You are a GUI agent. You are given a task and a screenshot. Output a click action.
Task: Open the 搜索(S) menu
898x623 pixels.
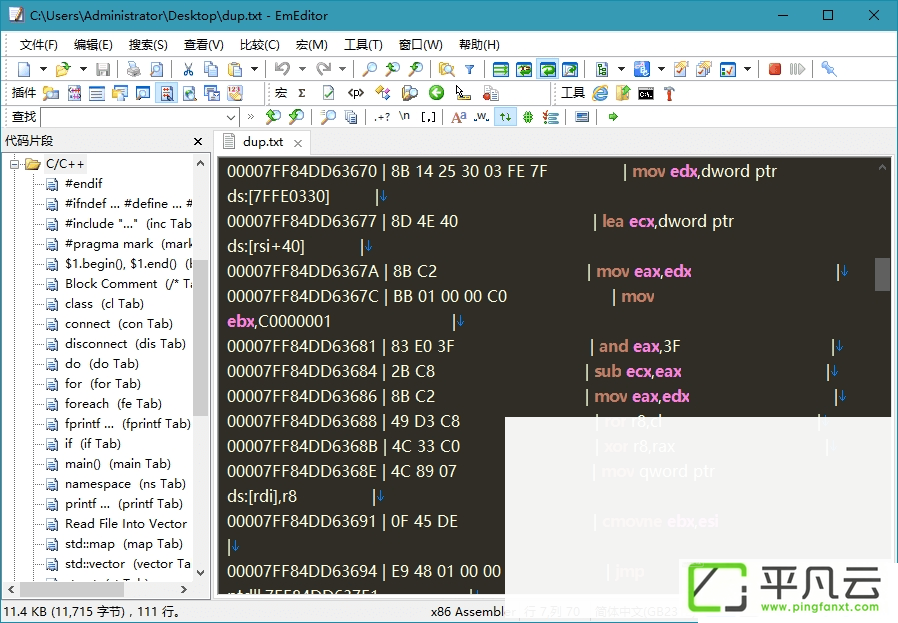[x=148, y=45]
